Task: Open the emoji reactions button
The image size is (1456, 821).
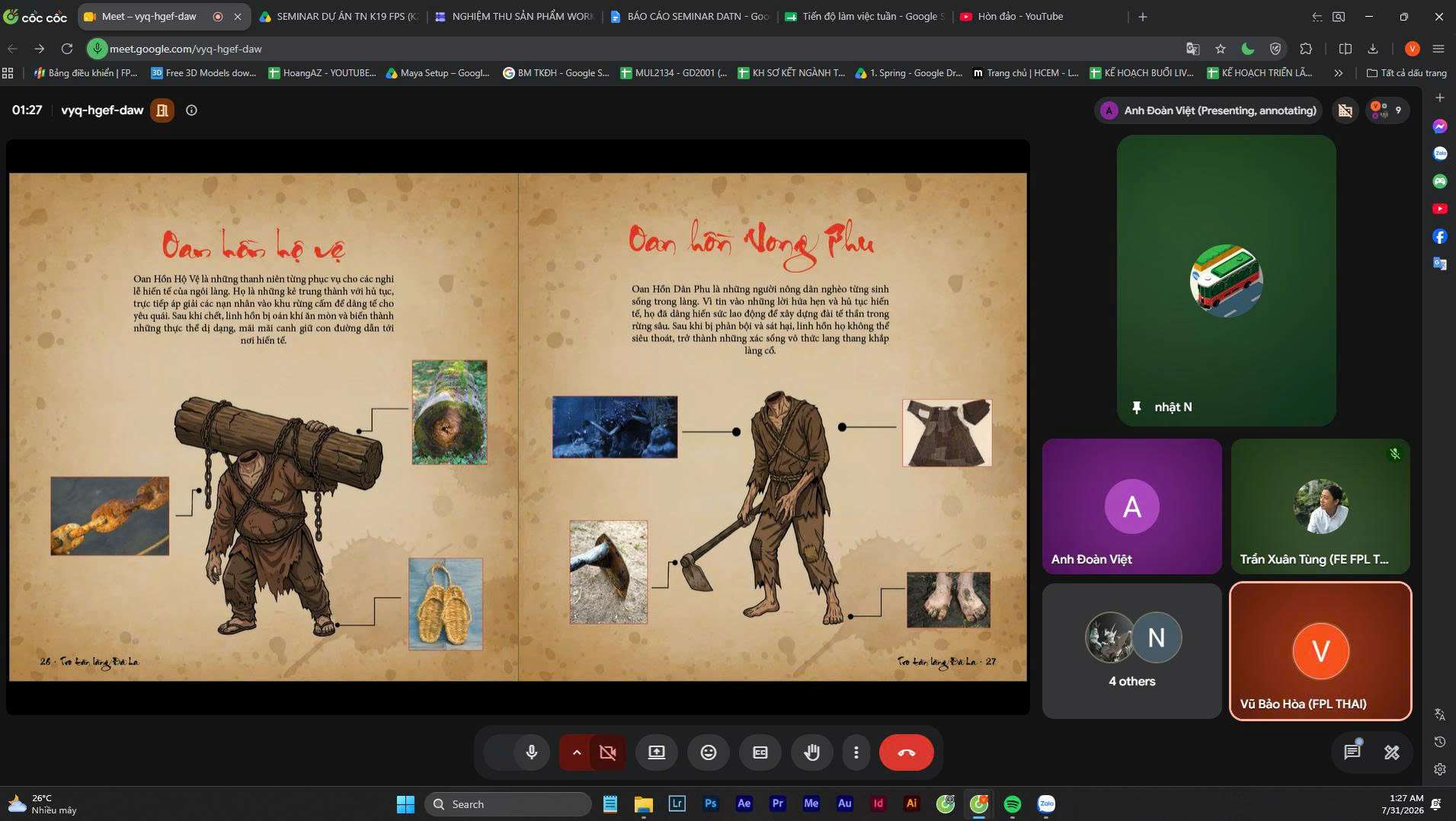Action: [x=708, y=752]
